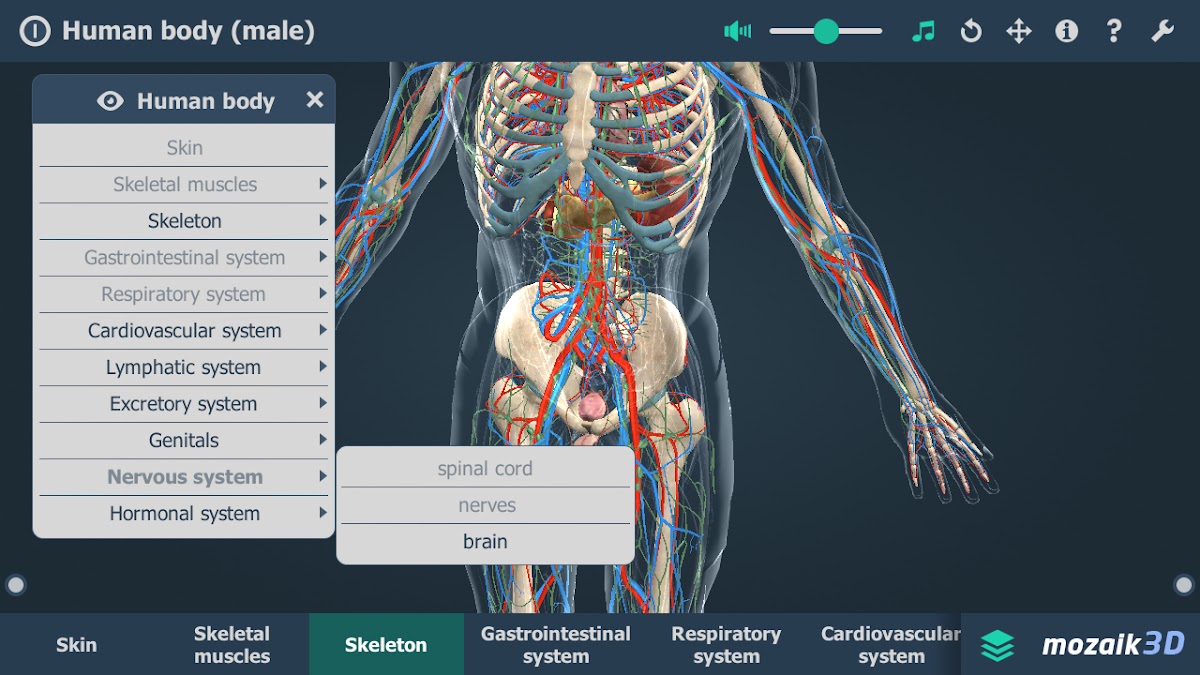Click the power icon in the title bar
The image size is (1200, 675).
coord(34,31)
